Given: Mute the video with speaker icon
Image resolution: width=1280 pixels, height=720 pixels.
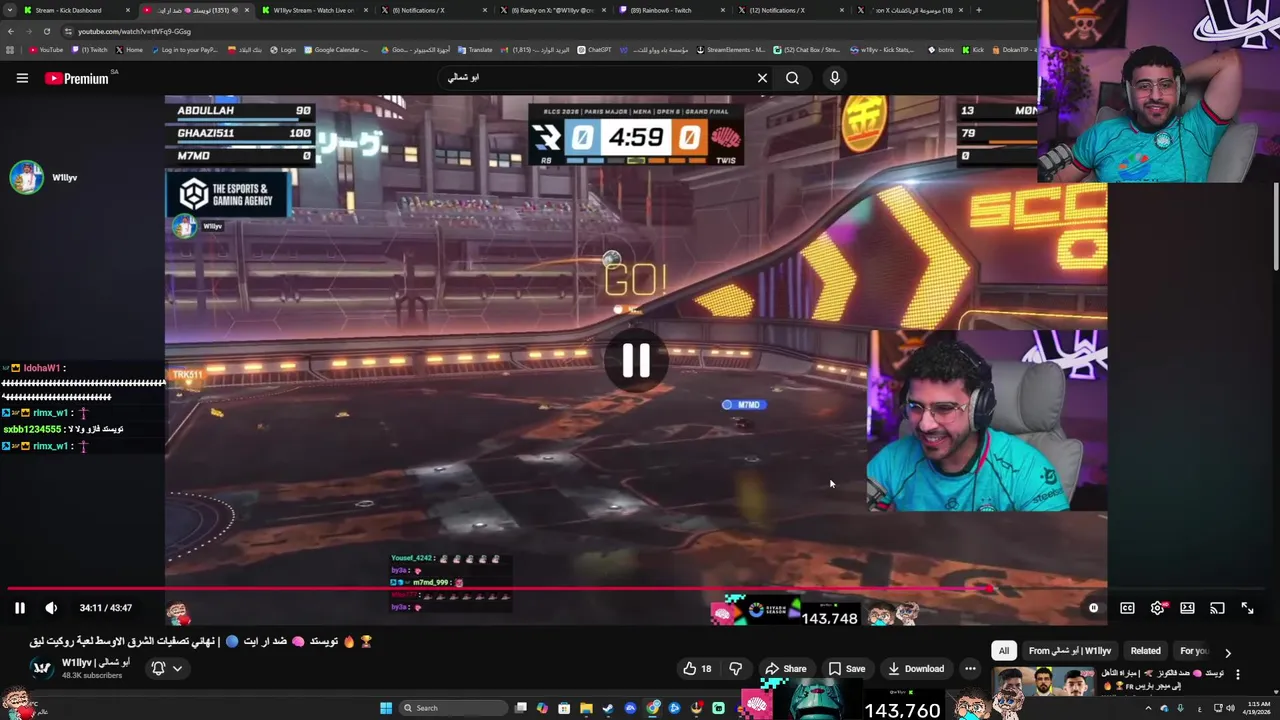Looking at the screenshot, I should point(51,608).
